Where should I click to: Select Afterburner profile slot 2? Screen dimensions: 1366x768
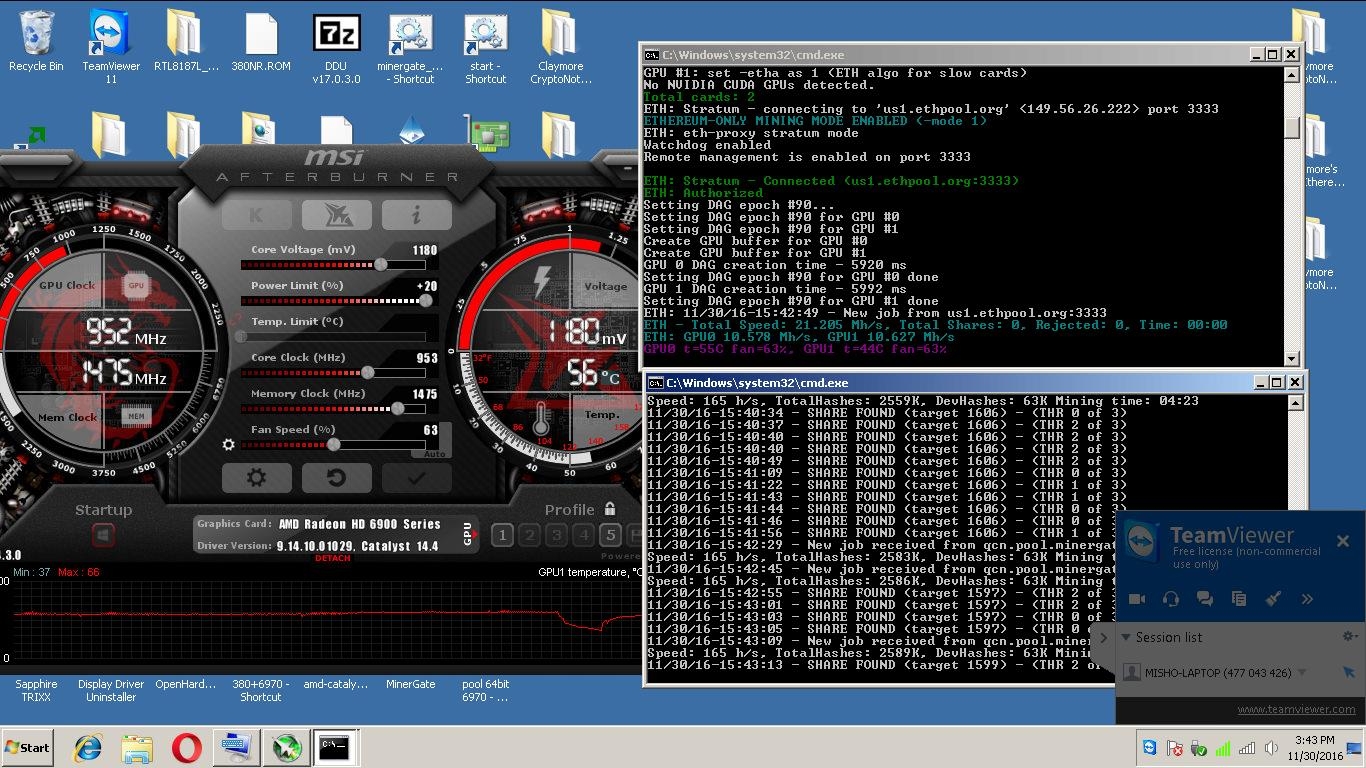529,536
